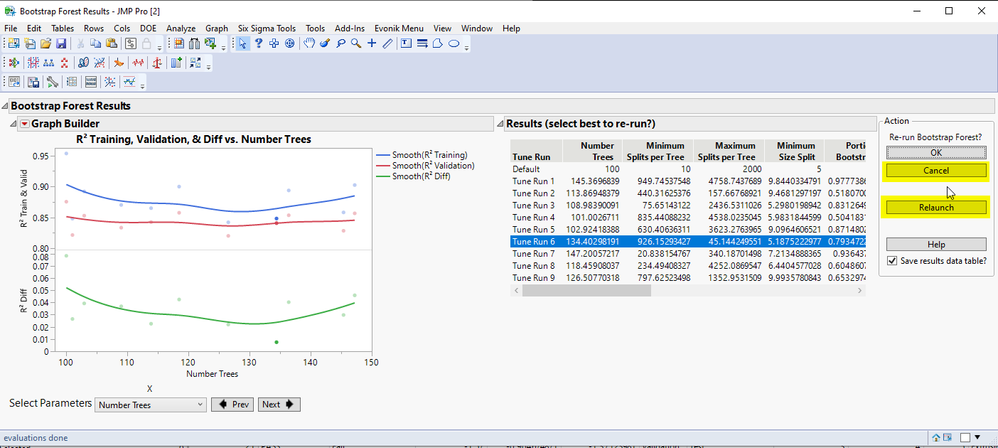The image size is (998, 448).
Task: Open the Select Parameters dropdown
Action: pos(150,405)
